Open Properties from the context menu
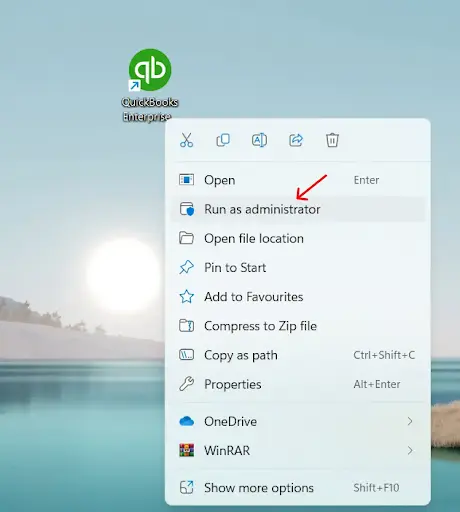This screenshot has width=460, height=512. click(298, 384)
